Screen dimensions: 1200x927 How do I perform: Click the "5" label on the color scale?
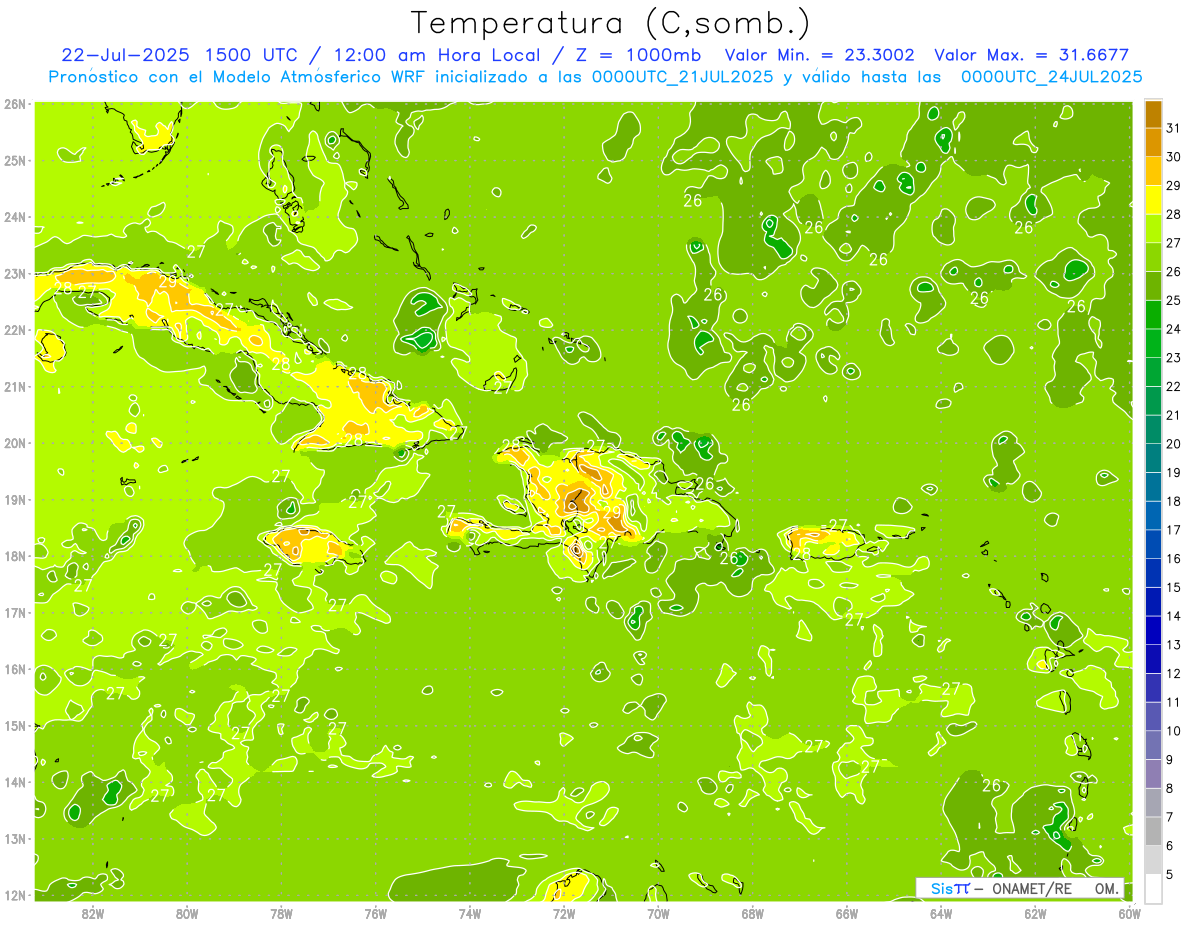[x=1170, y=874]
